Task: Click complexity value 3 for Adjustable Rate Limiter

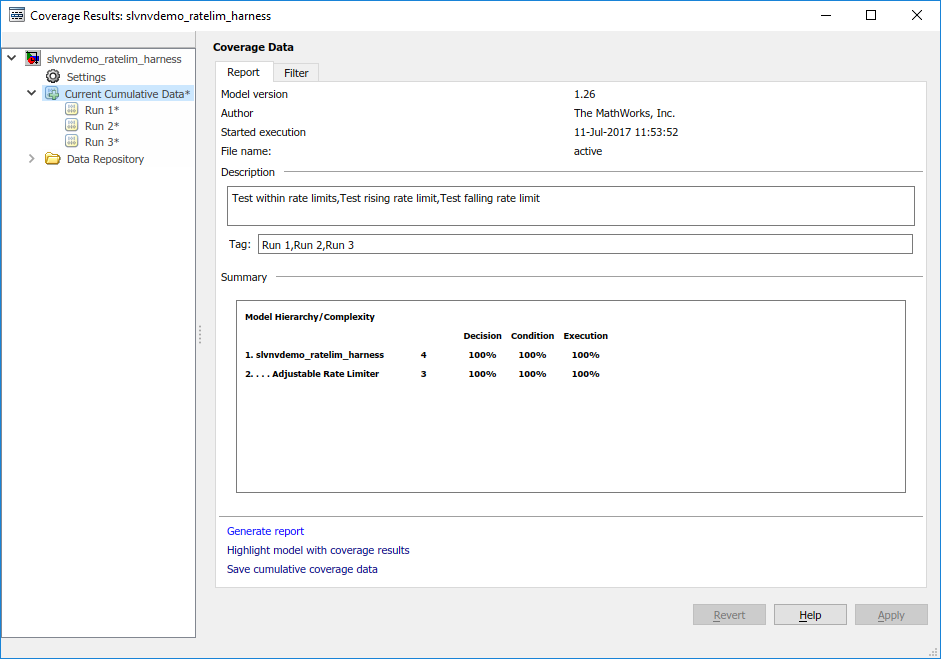Action: (x=423, y=373)
